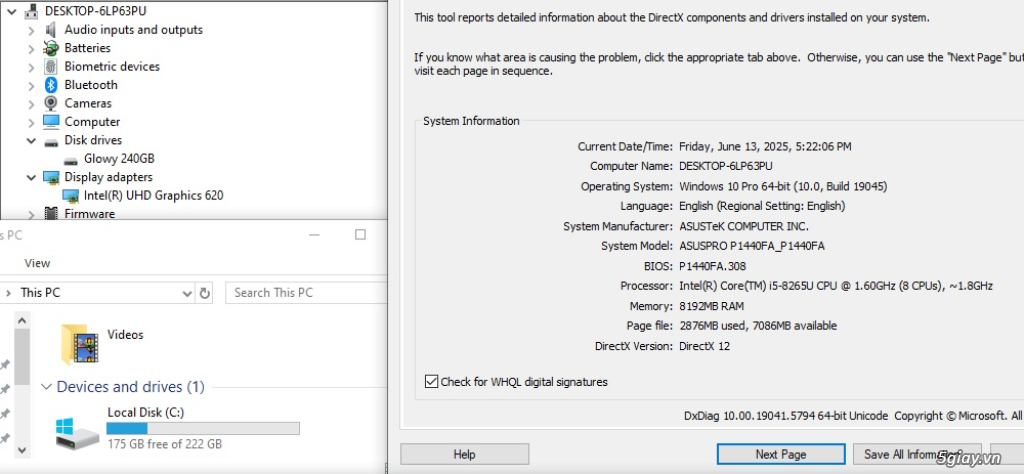Expand the Firmware node
This screenshot has width=1024, height=474.
[x=31, y=214]
